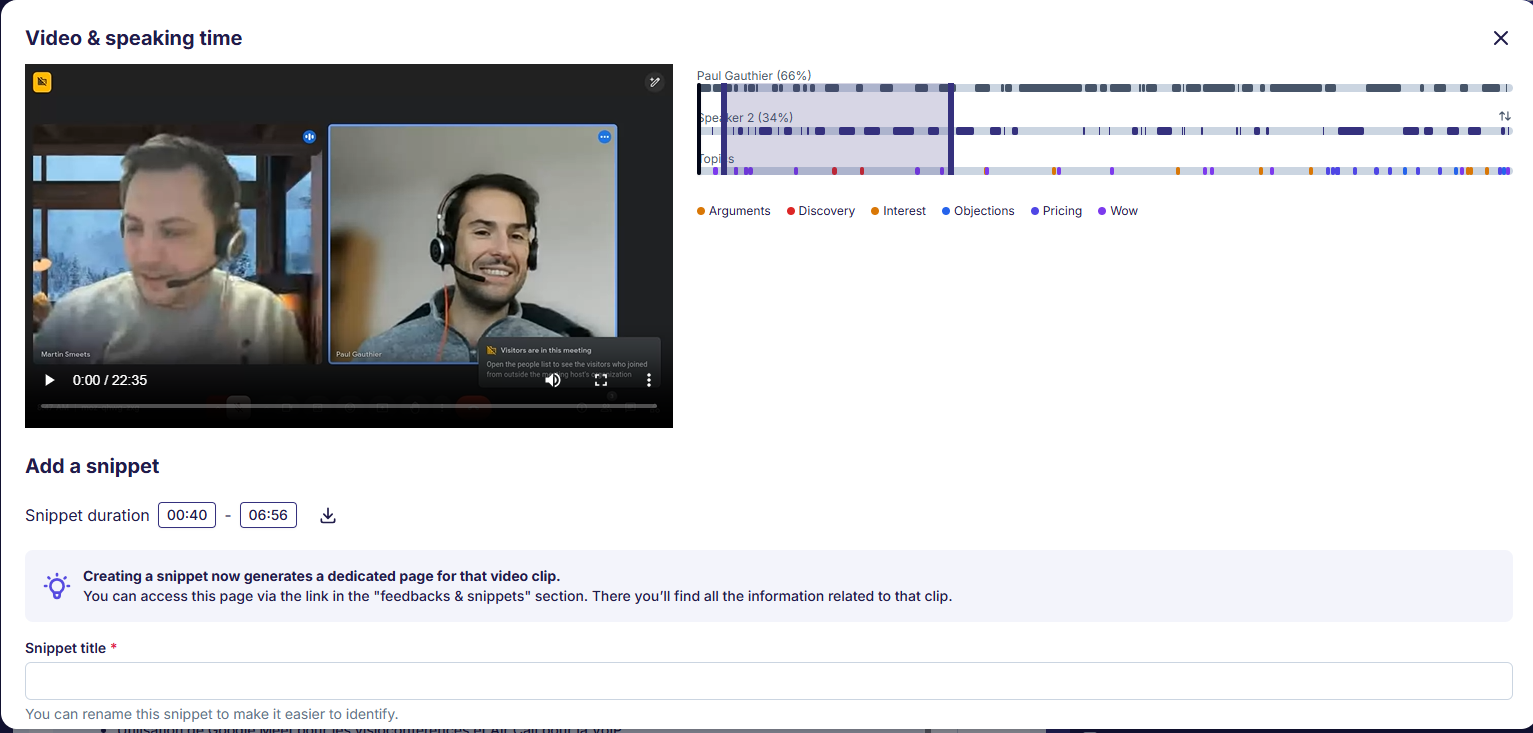Screen dimensions: 1533x733
Task: Click snippet selection right handle
Action: (951, 129)
